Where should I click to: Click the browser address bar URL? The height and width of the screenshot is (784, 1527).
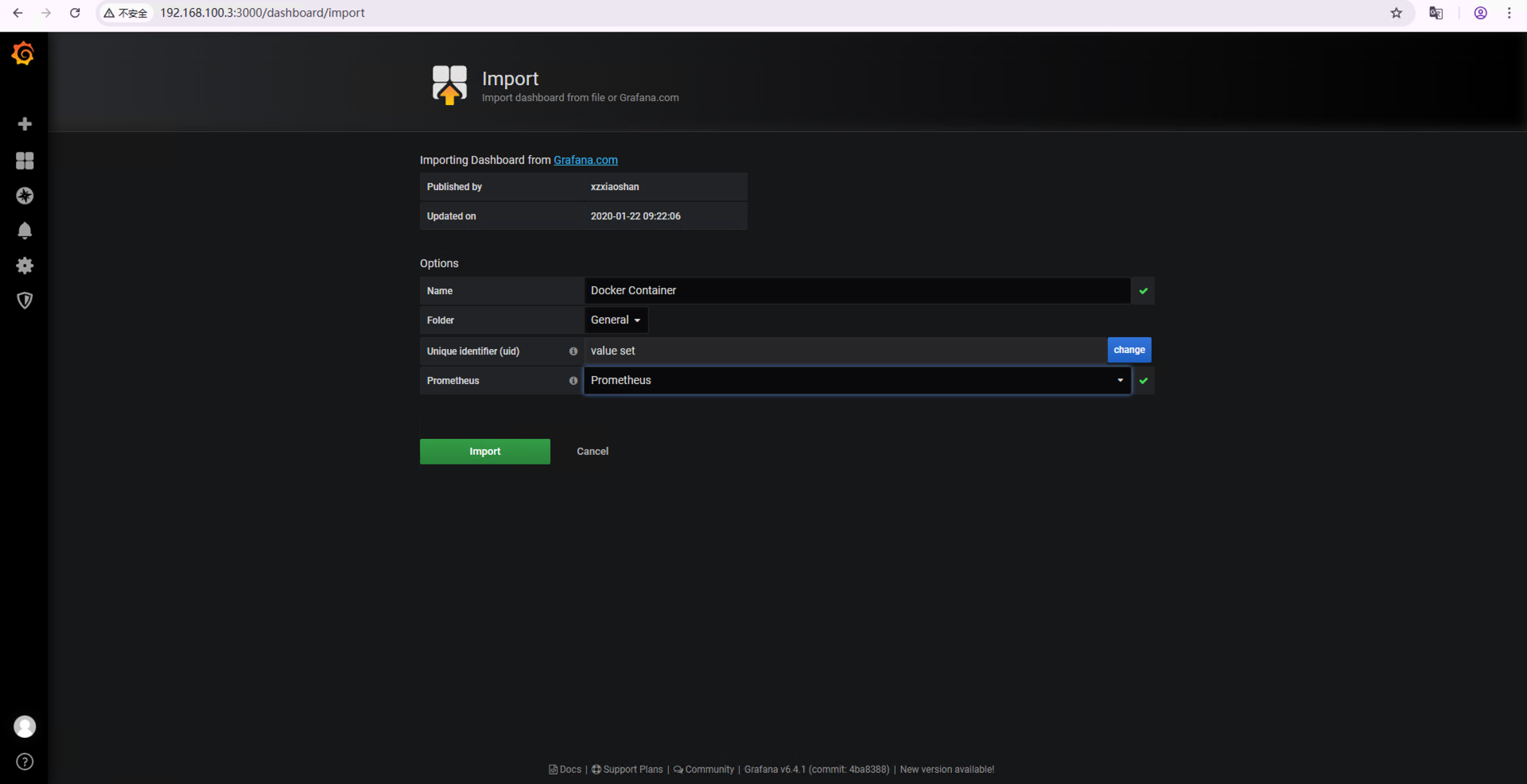(262, 13)
